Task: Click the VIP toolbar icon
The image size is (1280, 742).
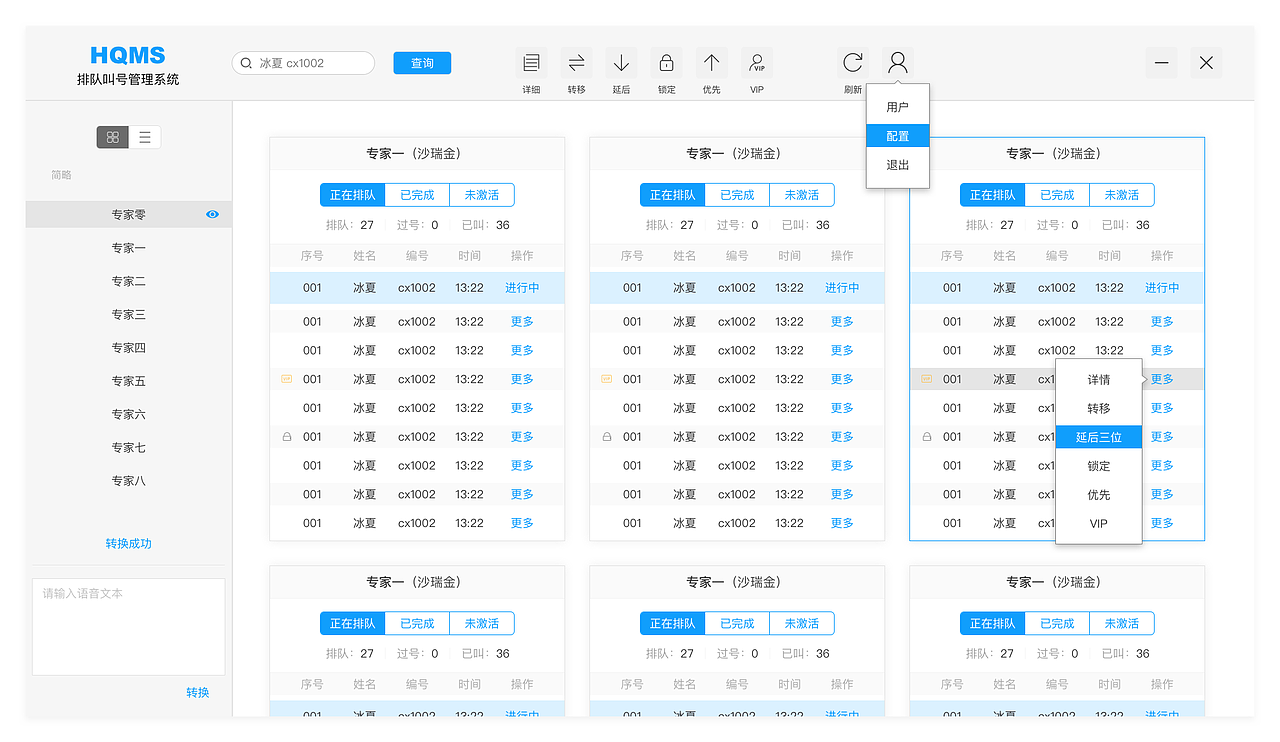Action: click(756, 62)
